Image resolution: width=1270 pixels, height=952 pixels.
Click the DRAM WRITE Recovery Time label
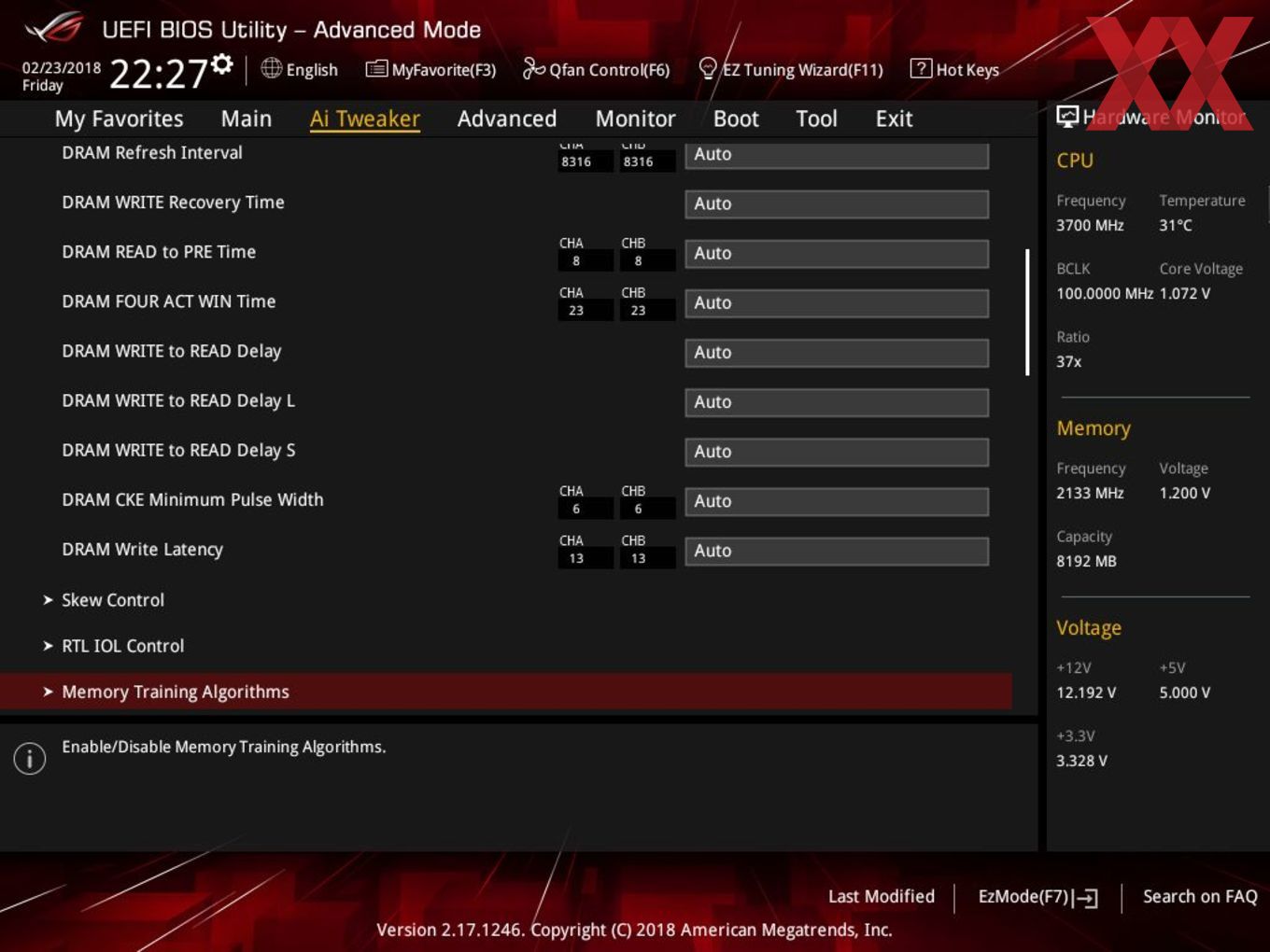tap(173, 203)
